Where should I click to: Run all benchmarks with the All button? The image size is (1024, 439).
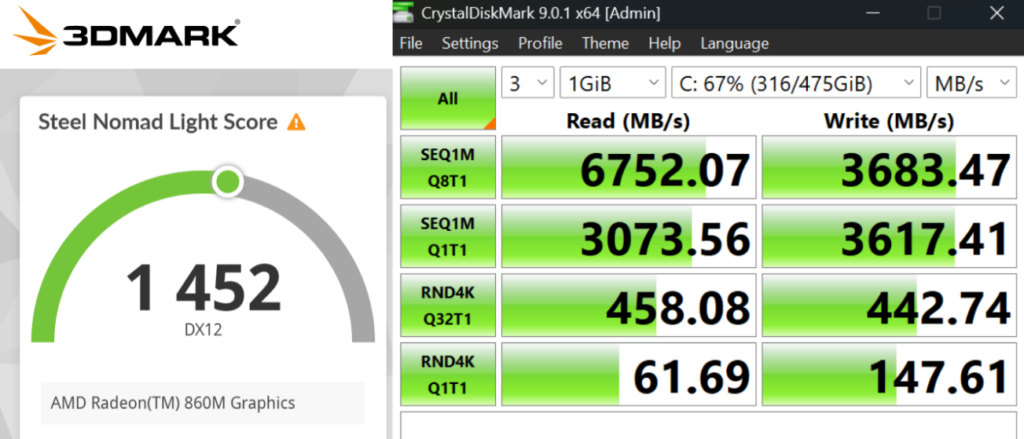[x=448, y=98]
